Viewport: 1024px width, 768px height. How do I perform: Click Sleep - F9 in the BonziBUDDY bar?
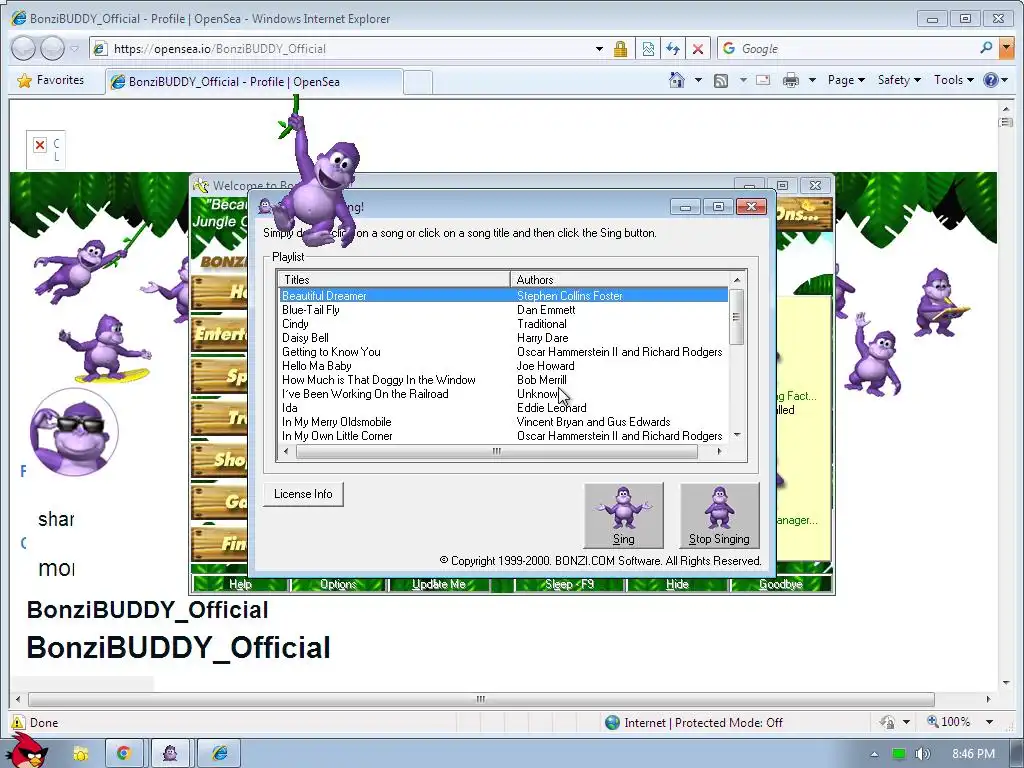[x=569, y=584]
